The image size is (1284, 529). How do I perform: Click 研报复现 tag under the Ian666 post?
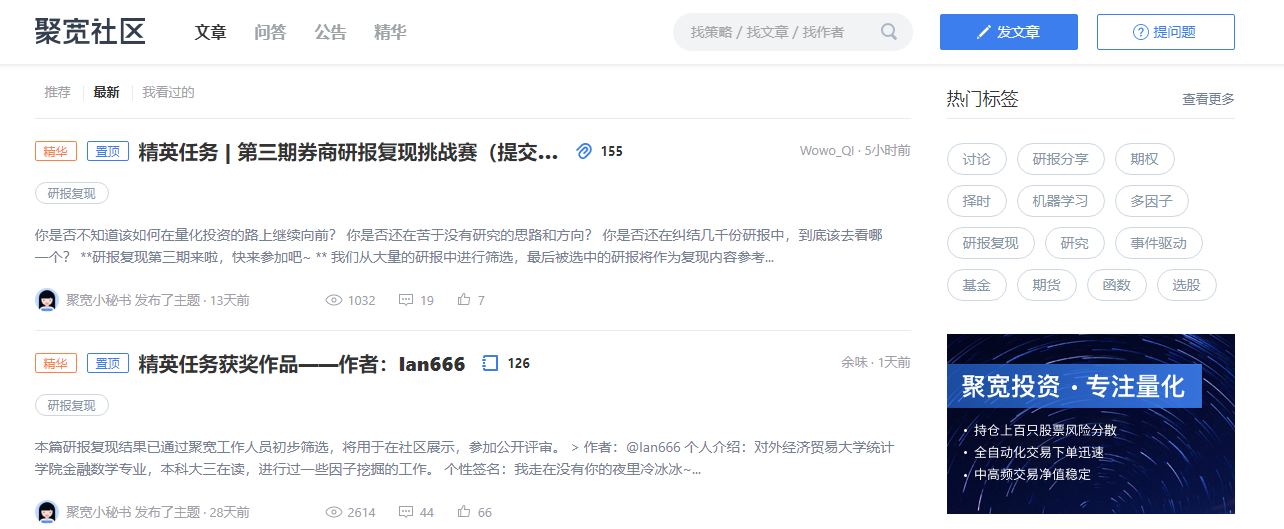click(72, 405)
